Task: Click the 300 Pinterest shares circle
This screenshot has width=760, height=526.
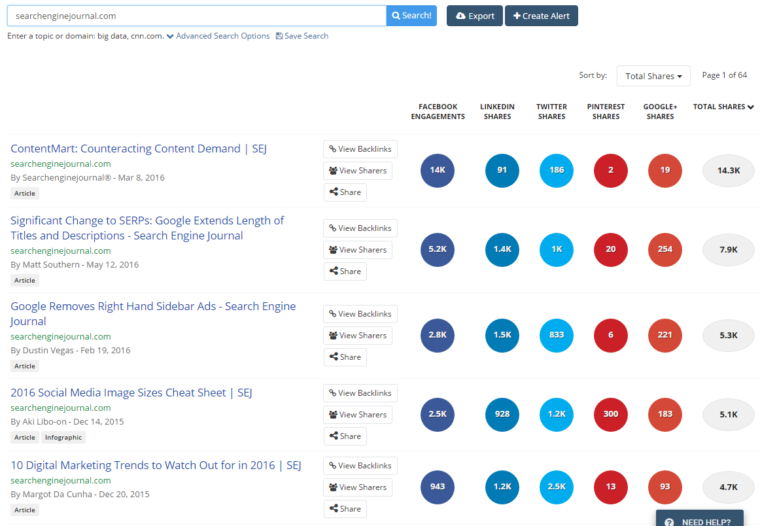Action: pyautogui.click(x=611, y=414)
